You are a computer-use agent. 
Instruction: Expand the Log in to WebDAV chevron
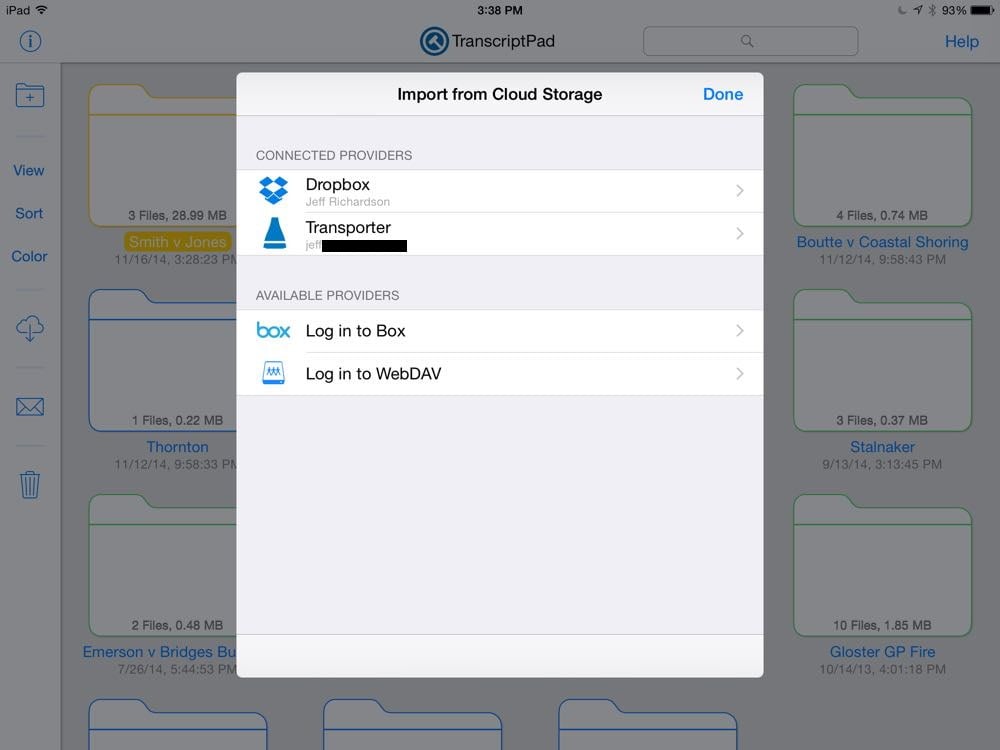pyautogui.click(x=740, y=374)
